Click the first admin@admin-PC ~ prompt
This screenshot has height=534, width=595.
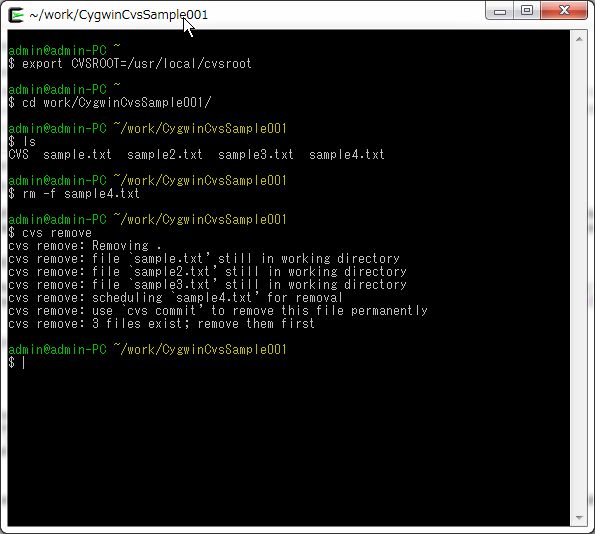[x=64, y=50]
